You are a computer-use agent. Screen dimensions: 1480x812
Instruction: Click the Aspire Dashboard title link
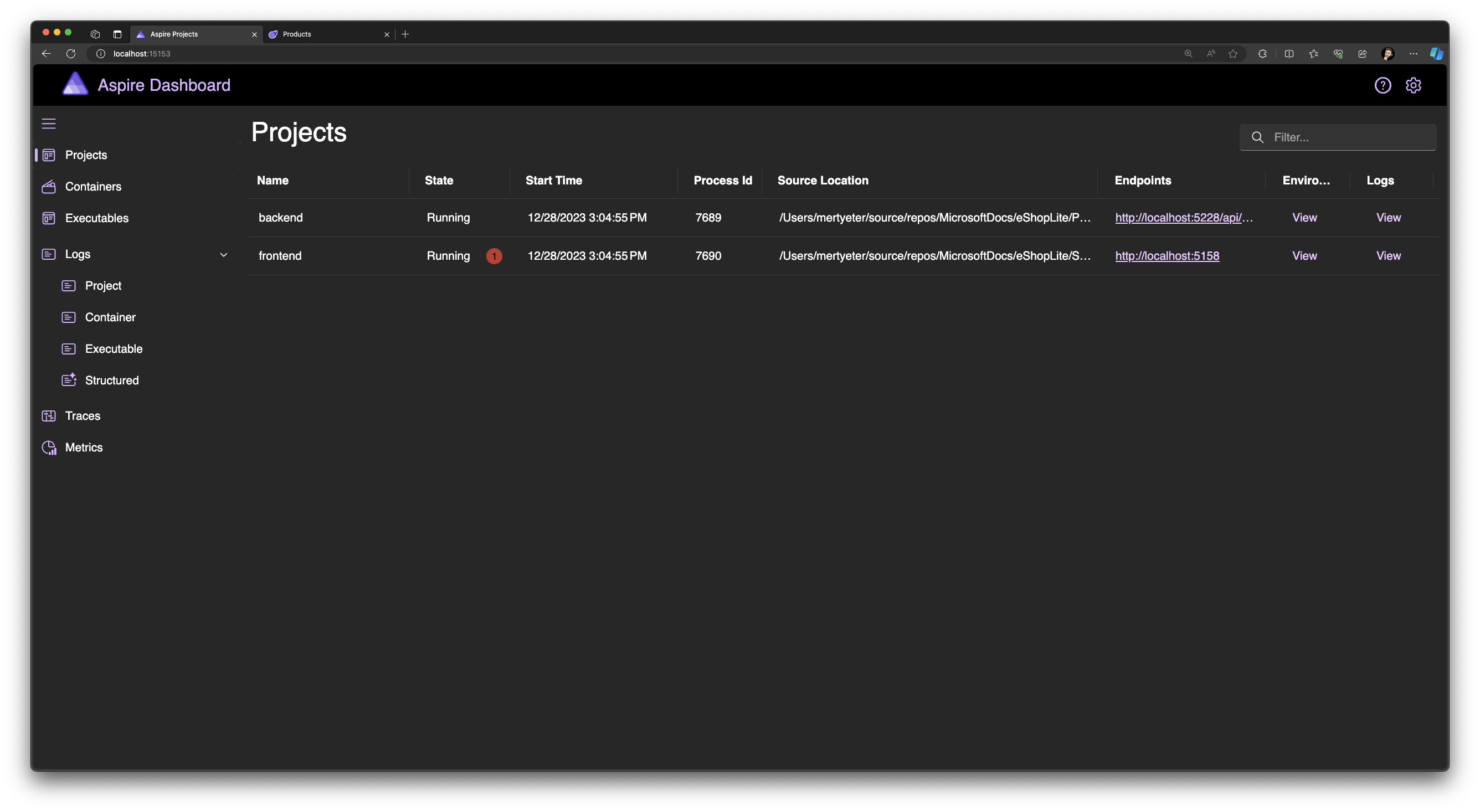pos(164,85)
